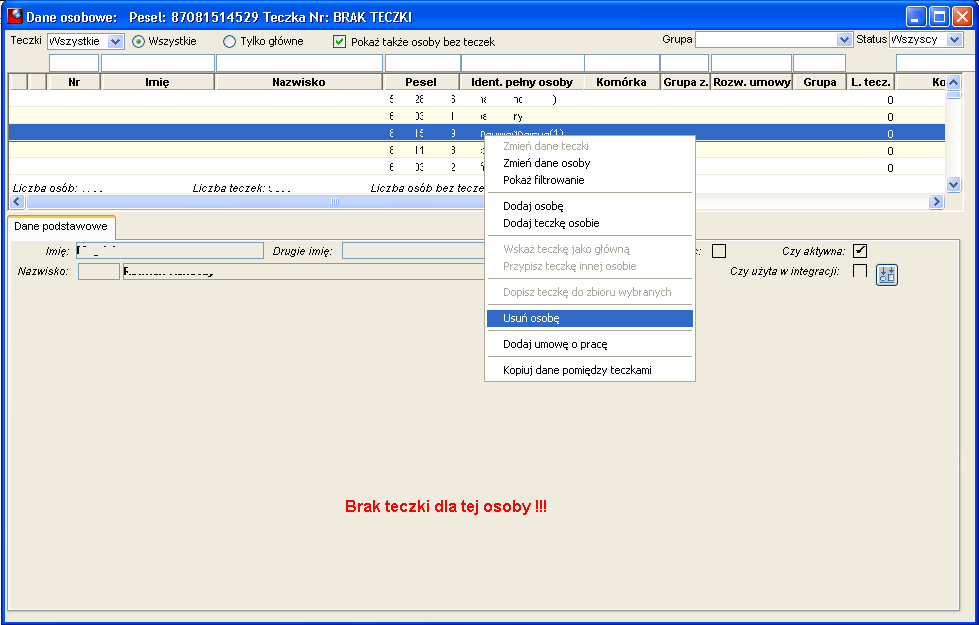Click the Nazwisko text field
979x625 pixels.
[x=304, y=272]
